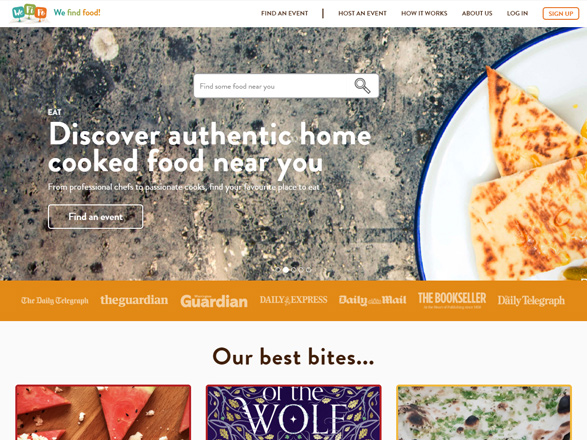
Task: Click the hero Find an event button
Action: (95, 216)
